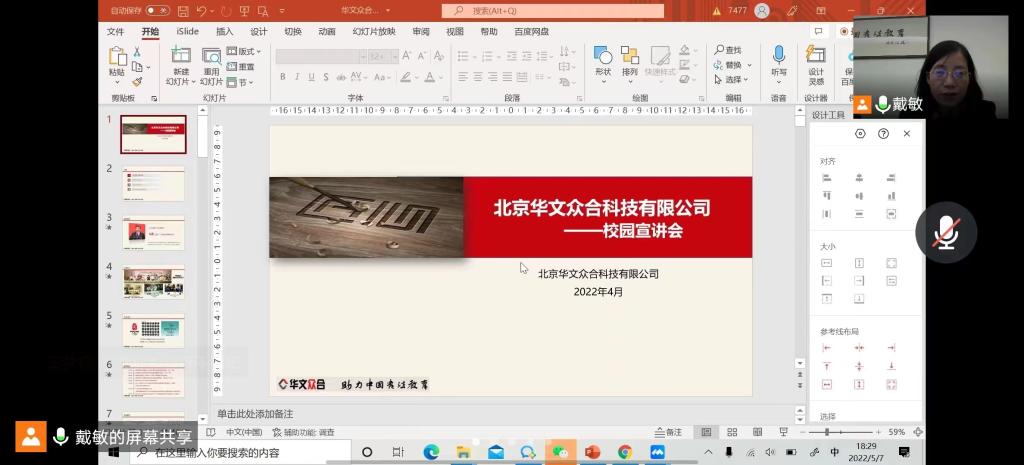Click the PowerPoint search box
This screenshot has height=465, width=1024.
click(552, 10)
